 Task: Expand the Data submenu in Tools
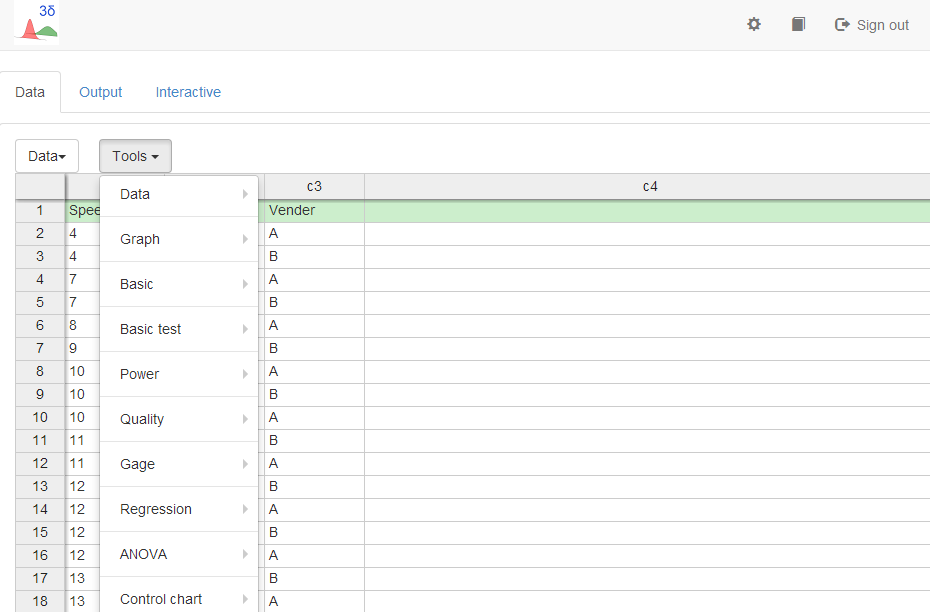[179, 194]
